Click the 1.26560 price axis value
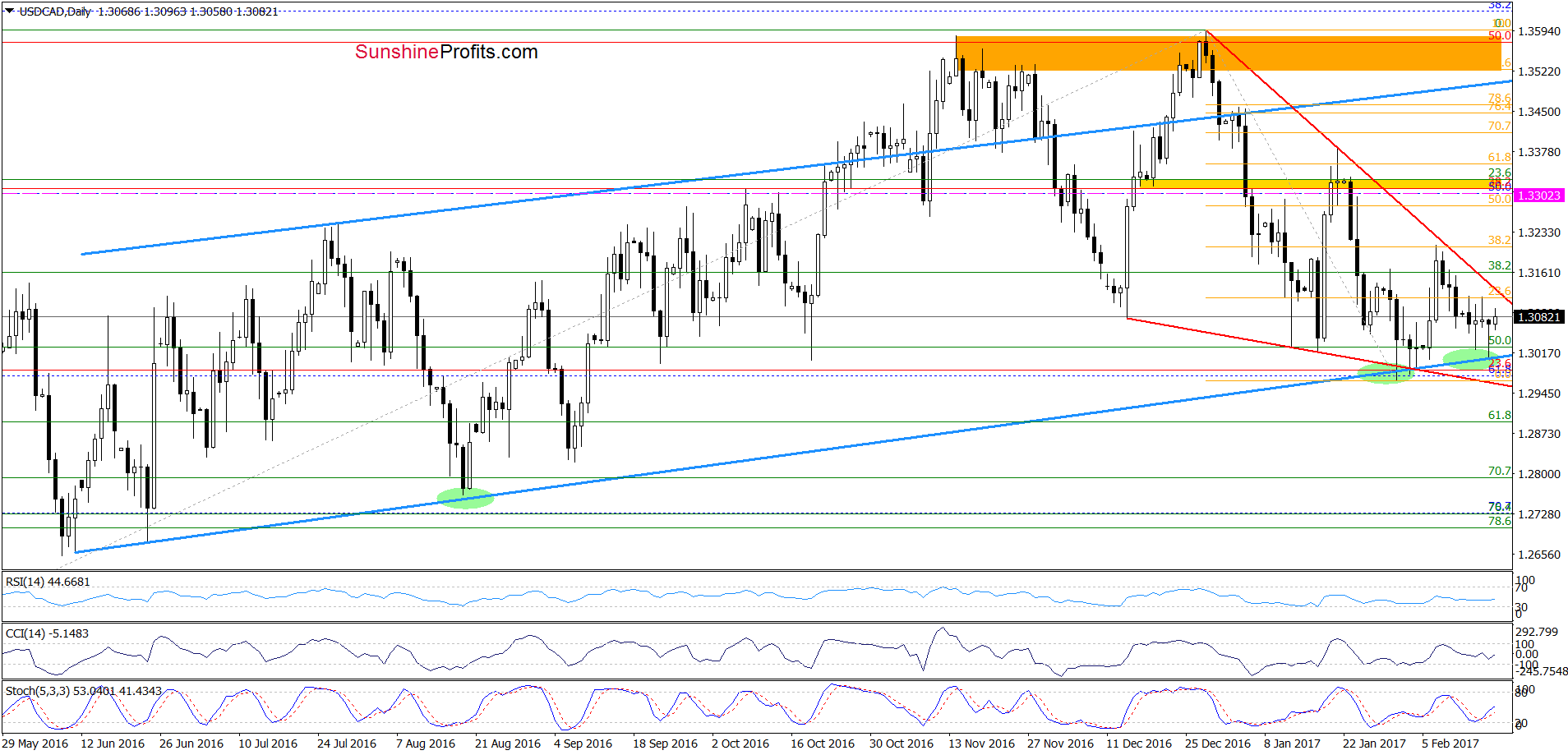 1539,555
